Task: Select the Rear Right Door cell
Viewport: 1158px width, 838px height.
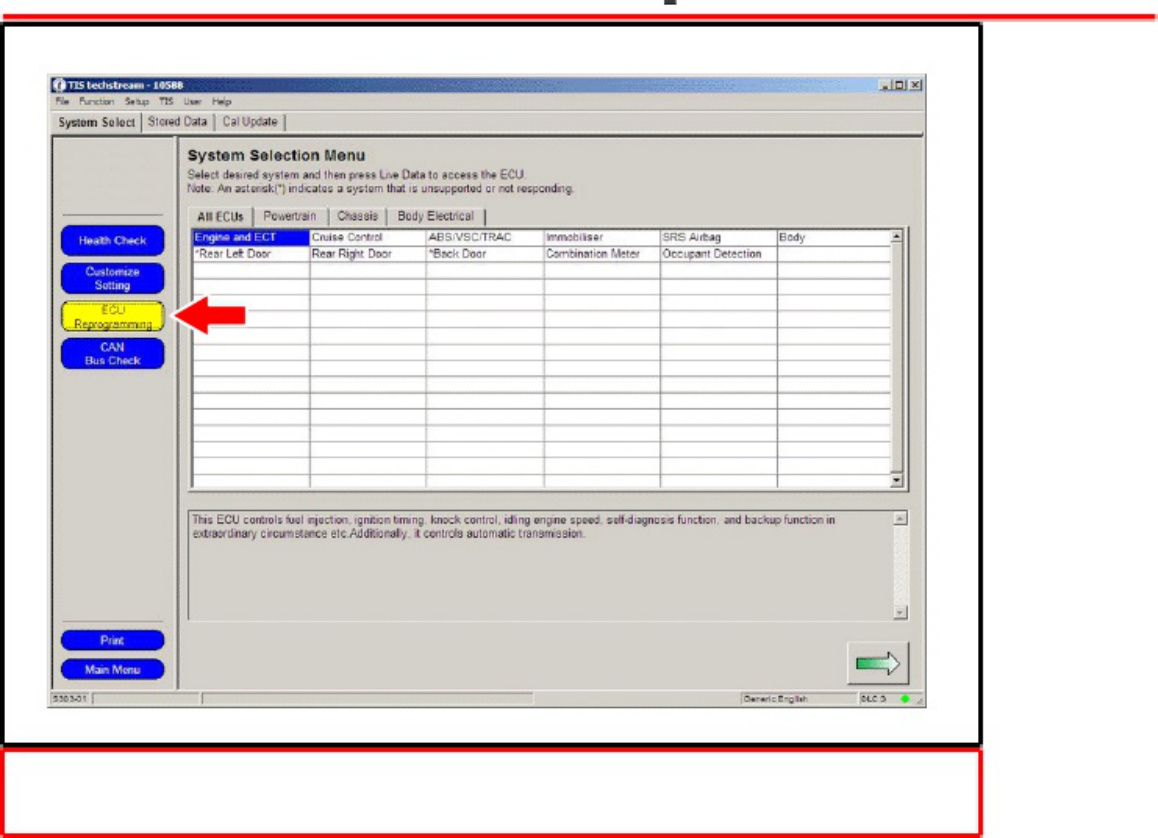Action: (367, 254)
